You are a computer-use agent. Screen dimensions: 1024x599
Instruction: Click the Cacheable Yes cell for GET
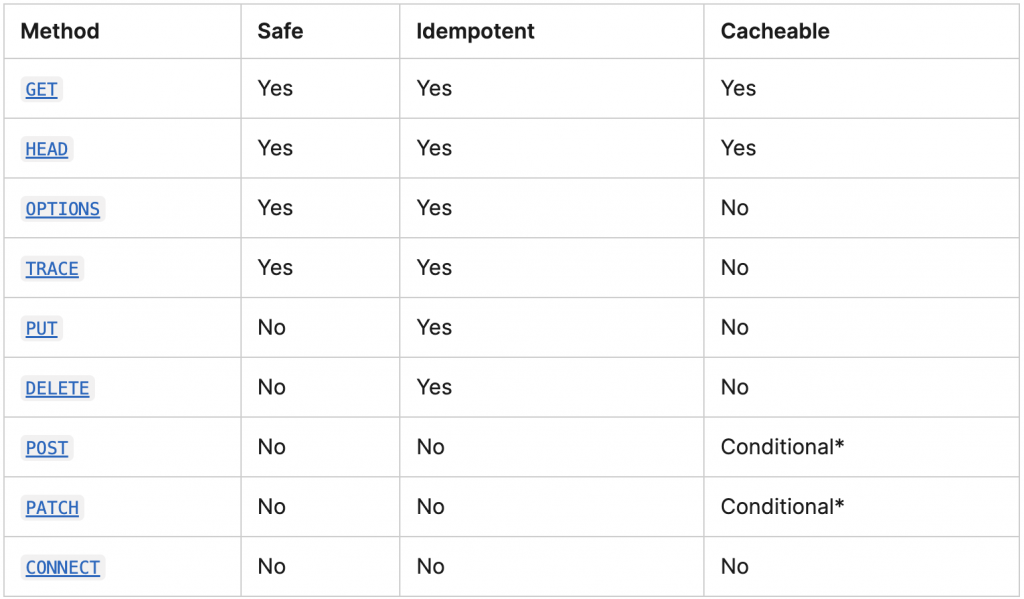(x=738, y=88)
